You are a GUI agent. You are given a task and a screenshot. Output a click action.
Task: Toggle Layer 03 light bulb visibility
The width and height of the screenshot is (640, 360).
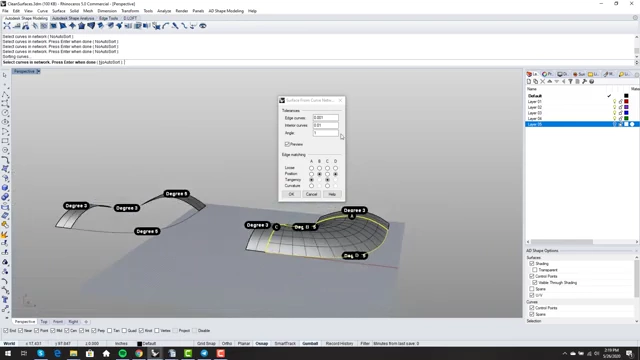click(614, 113)
